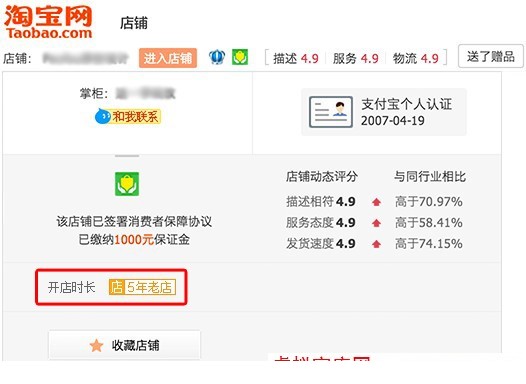
Task: Click the blue crown seller-rank icon
Action: click(x=217, y=57)
